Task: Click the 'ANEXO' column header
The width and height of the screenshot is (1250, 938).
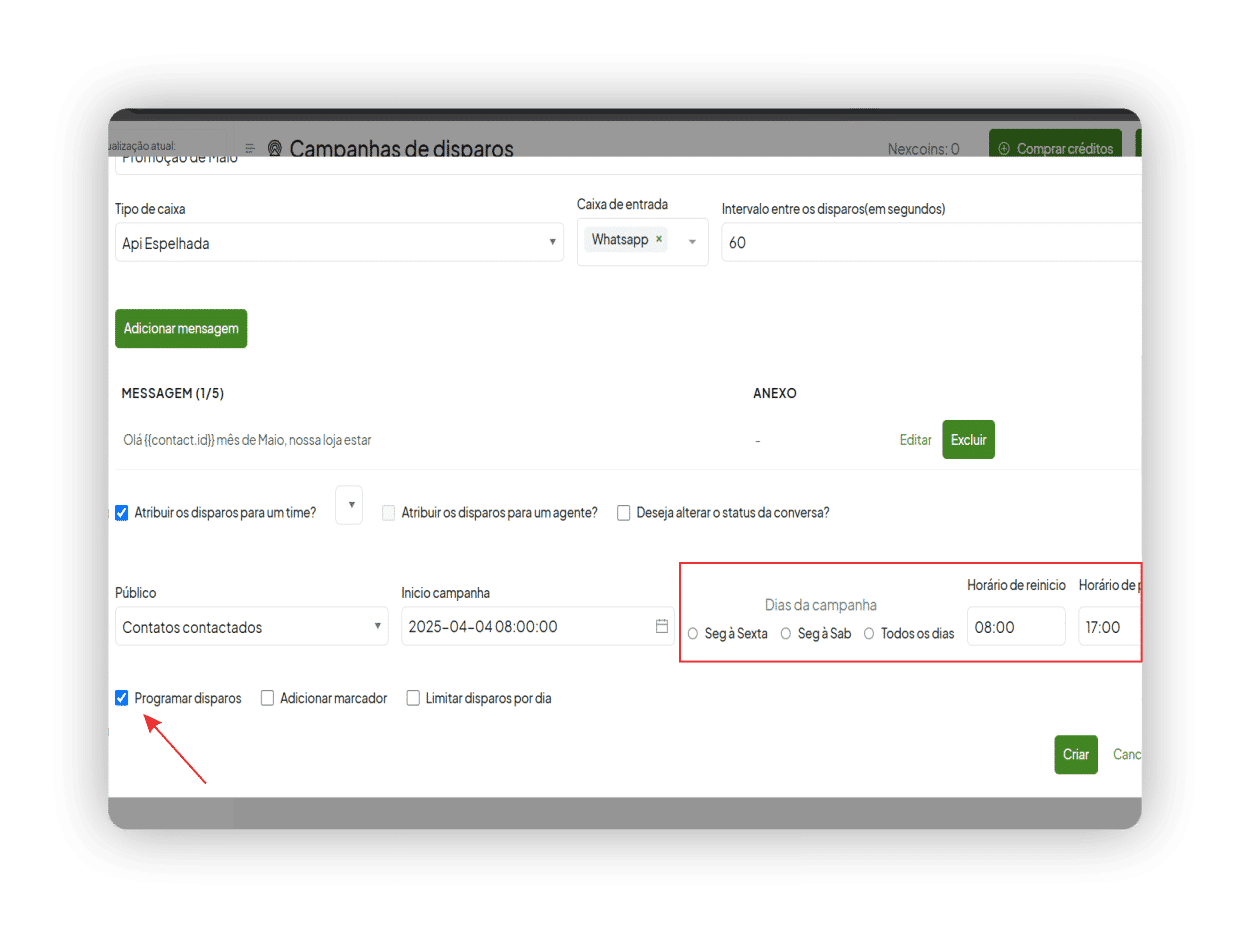Action: tap(775, 393)
